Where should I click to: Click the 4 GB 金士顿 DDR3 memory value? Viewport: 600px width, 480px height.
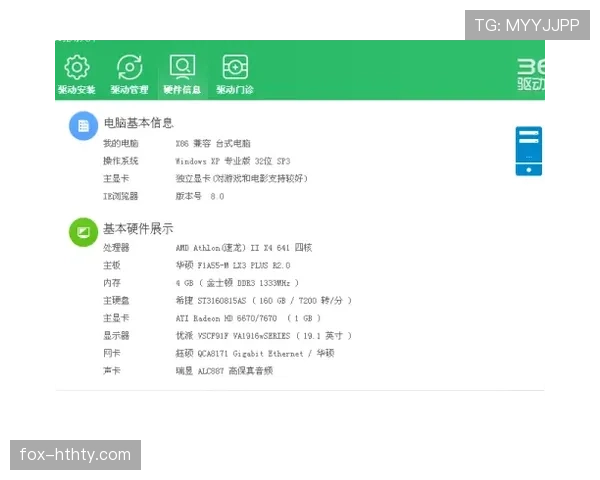(237, 283)
